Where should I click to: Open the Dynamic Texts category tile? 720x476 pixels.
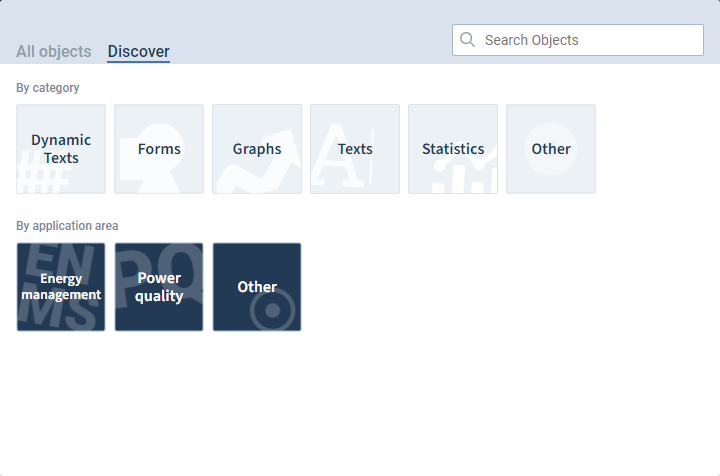pos(61,149)
